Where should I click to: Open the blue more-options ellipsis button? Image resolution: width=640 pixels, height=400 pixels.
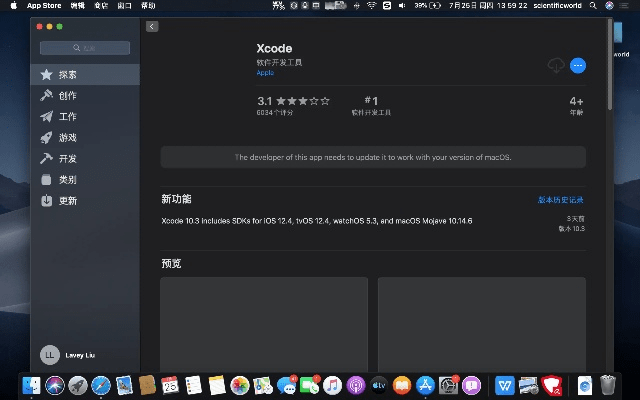pyautogui.click(x=578, y=65)
